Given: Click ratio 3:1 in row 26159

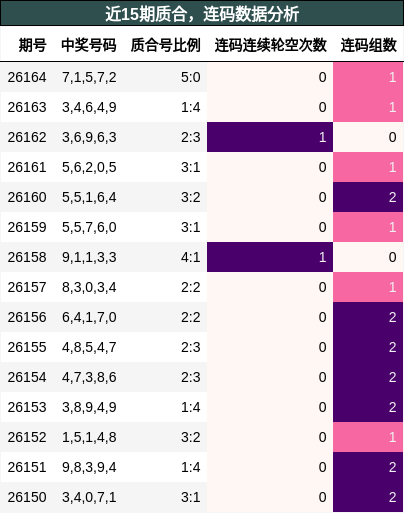Looking at the screenshot, I should pyautogui.click(x=191, y=227).
